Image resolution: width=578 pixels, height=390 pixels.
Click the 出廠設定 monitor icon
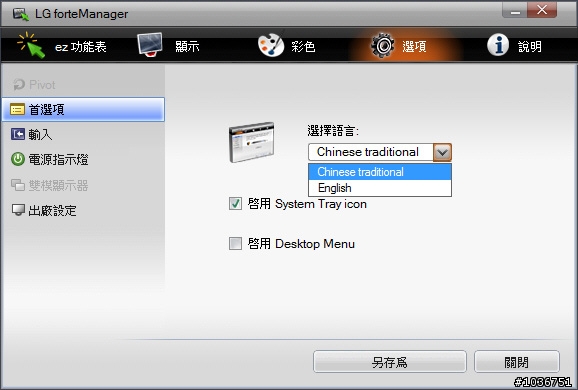coord(18,210)
